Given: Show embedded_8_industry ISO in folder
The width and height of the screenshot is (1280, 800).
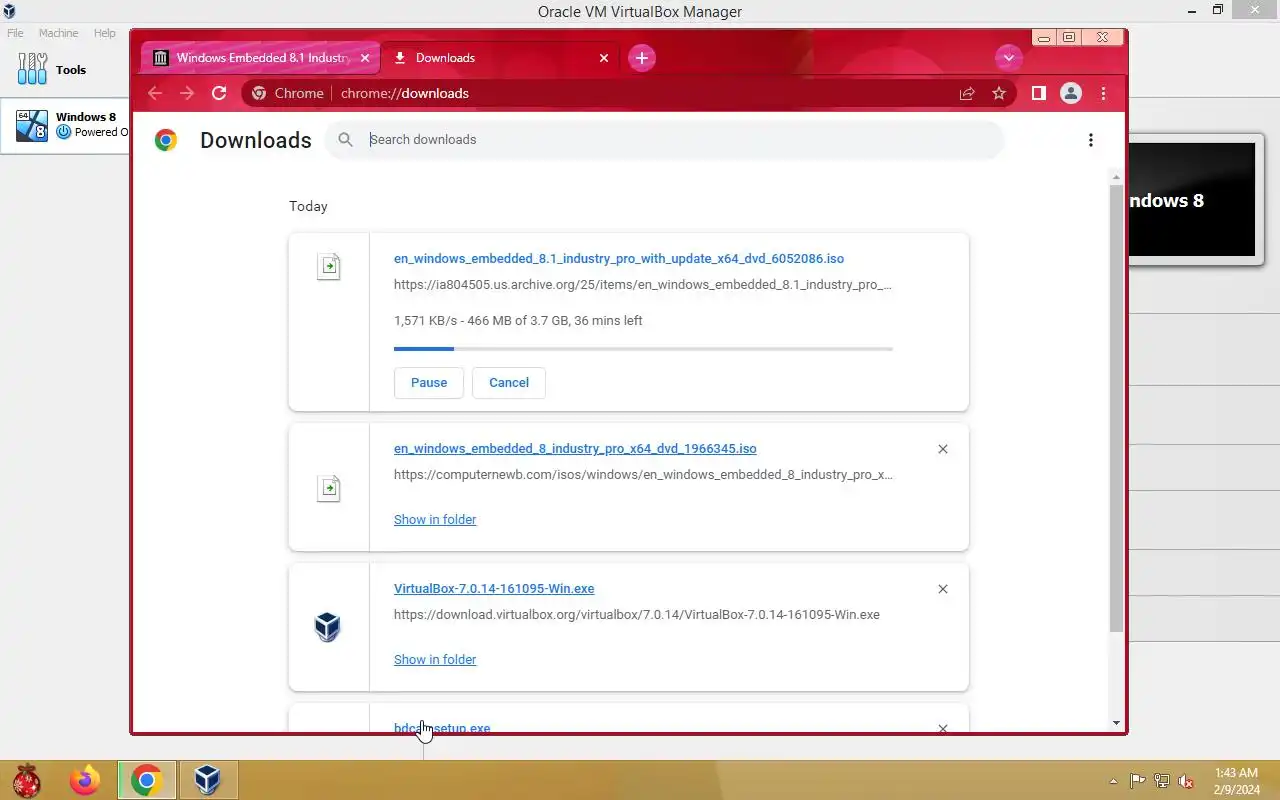Looking at the screenshot, I should [435, 519].
